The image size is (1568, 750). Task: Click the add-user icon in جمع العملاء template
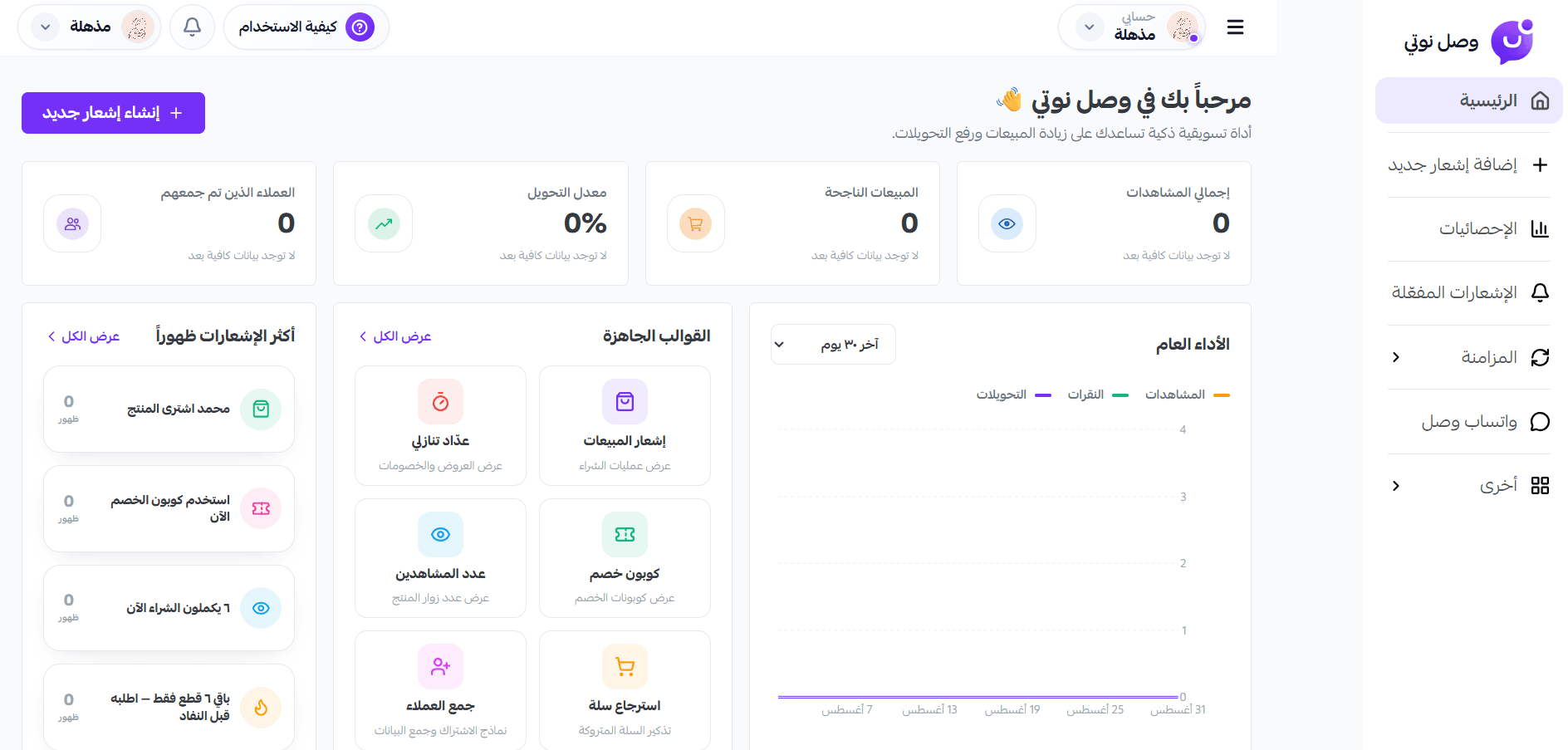tap(440, 667)
